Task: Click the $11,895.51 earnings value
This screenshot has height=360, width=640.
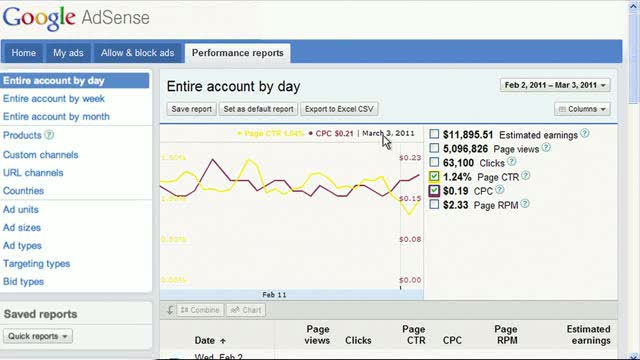Action: (x=468, y=135)
